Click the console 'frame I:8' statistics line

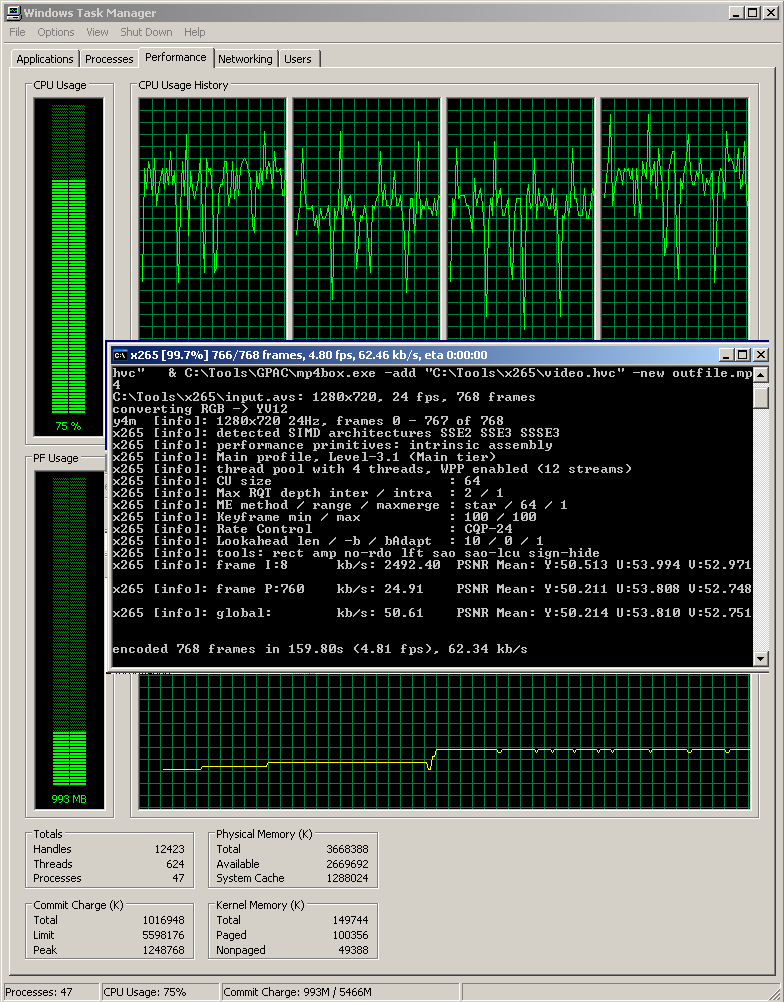[432, 566]
